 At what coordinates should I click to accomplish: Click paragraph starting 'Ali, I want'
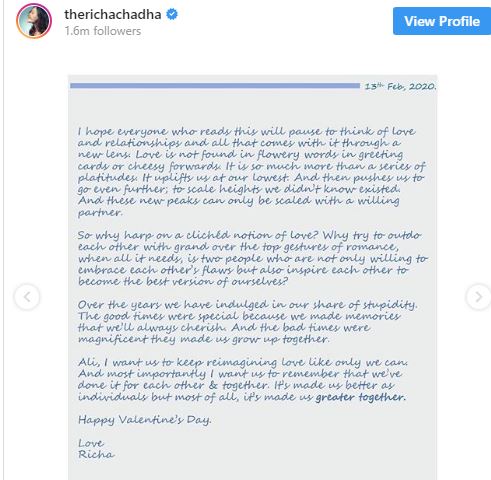243,380
